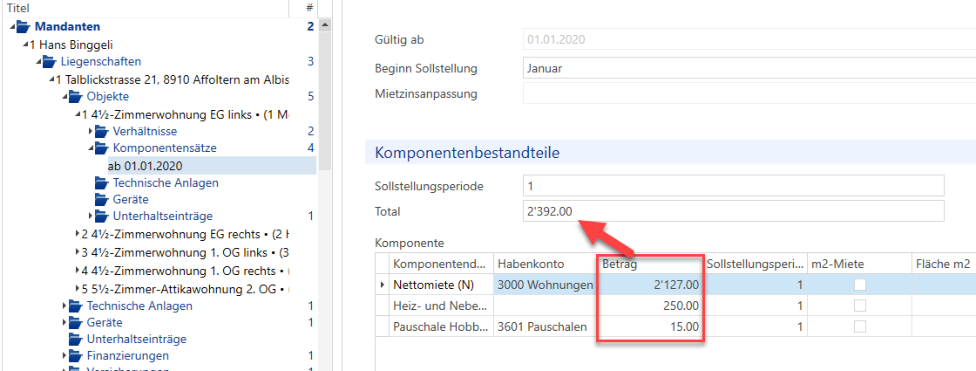Click the Liegenschaften folder icon
The image size is (976, 371).
click(49, 62)
